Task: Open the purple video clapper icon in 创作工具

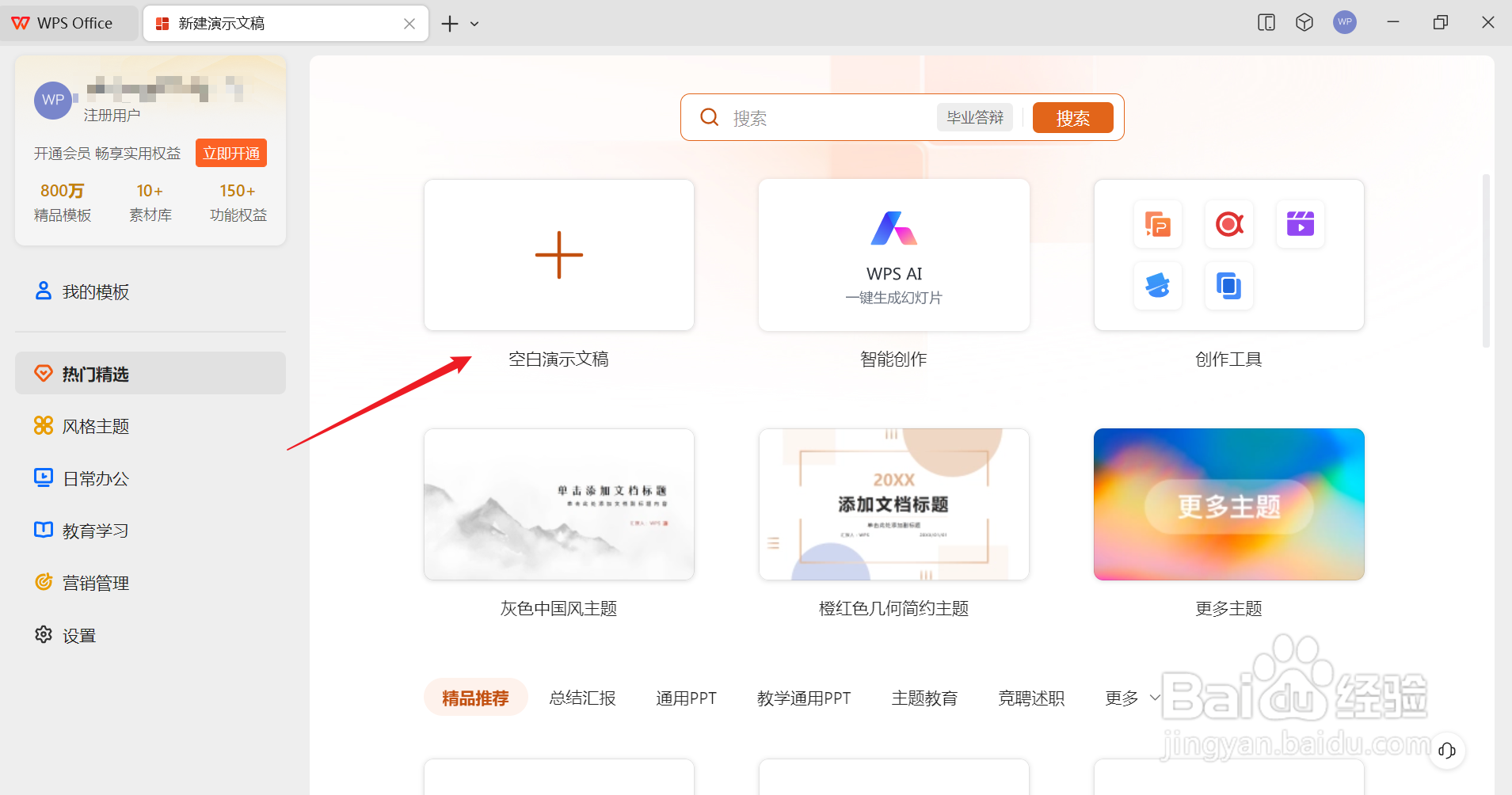Action: (x=1301, y=224)
